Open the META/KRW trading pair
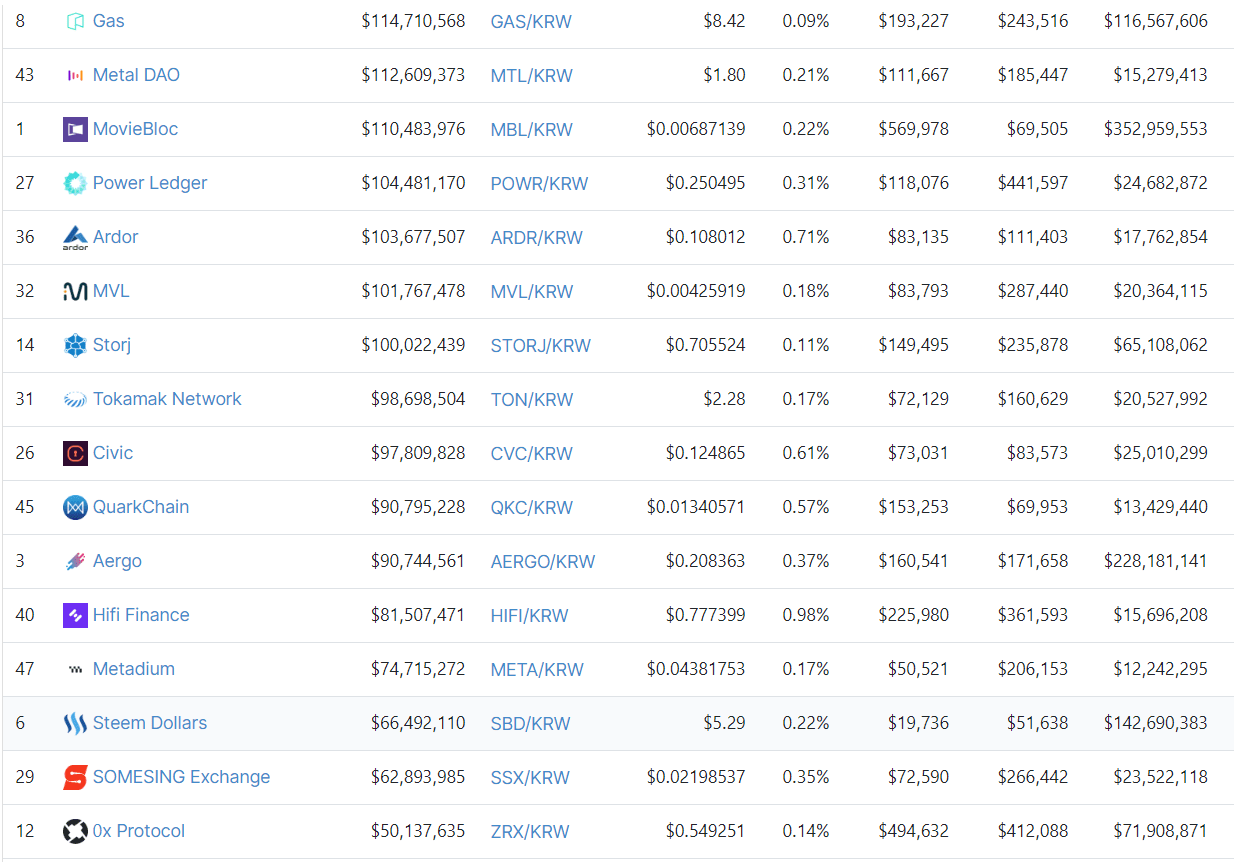Image resolution: width=1234 pixels, height=862 pixels. pos(537,670)
